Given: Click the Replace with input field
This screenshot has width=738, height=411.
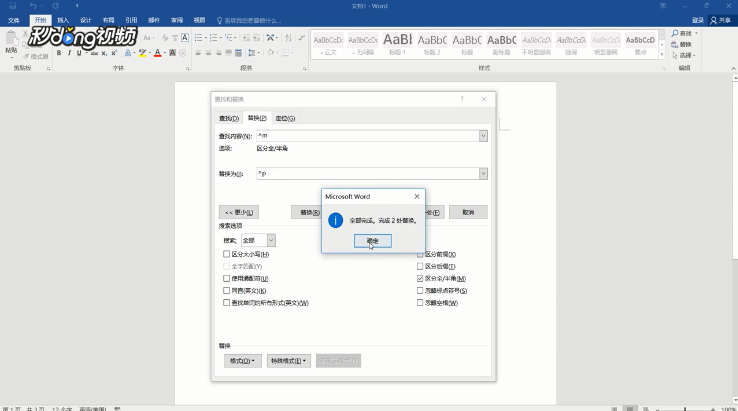Looking at the screenshot, I should tap(368, 174).
